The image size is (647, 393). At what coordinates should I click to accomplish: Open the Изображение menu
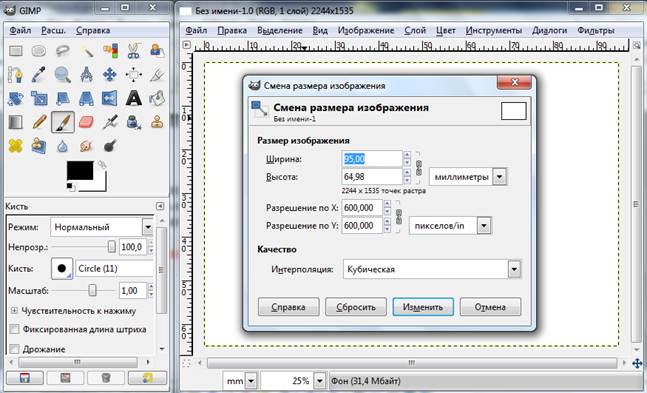click(366, 31)
